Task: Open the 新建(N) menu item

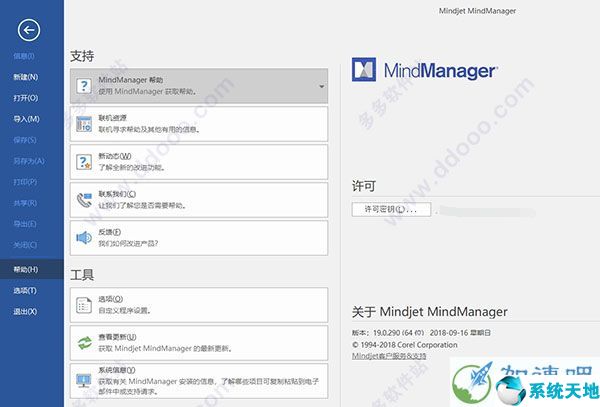Action: [x=26, y=77]
